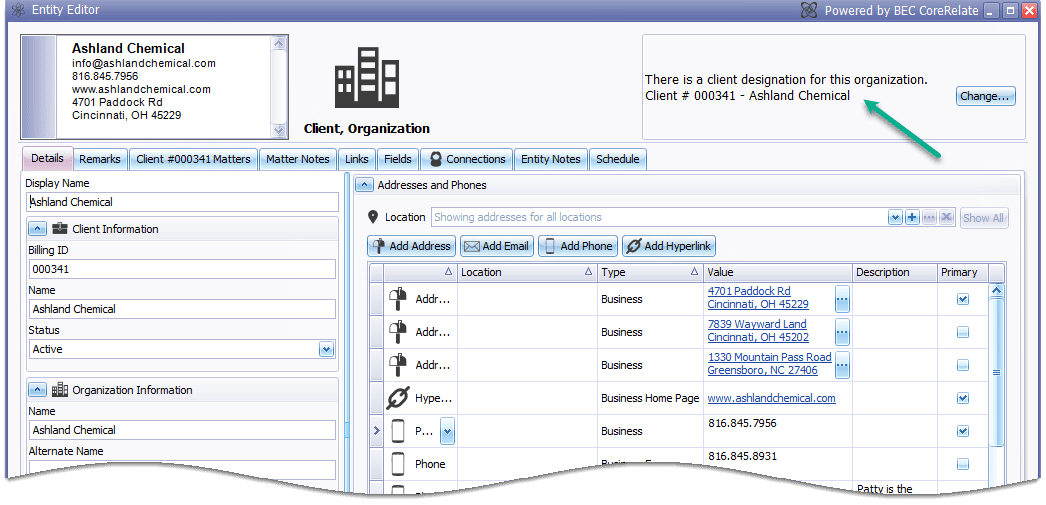Image resolution: width=1046 pixels, height=505 pixels.
Task: Click the row indicator arrow for phone row
Action: pos(376,431)
